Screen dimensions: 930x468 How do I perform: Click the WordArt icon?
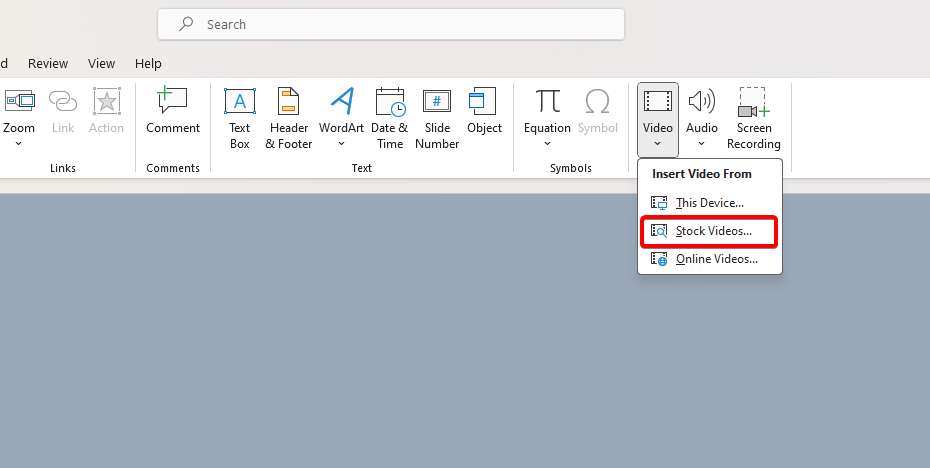342,101
